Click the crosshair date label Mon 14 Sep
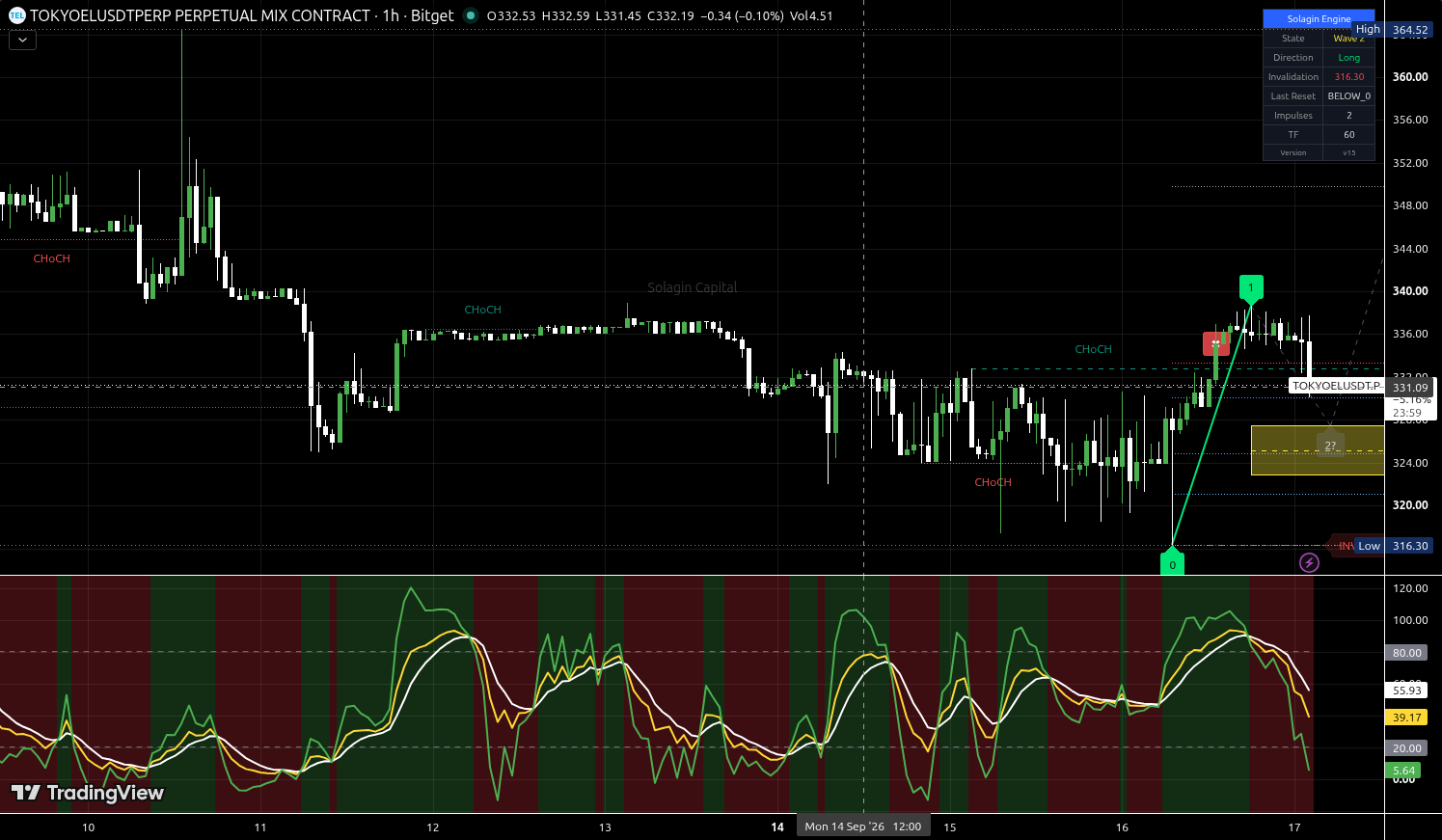Viewport: 1442px width, 840px height. point(863,826)
